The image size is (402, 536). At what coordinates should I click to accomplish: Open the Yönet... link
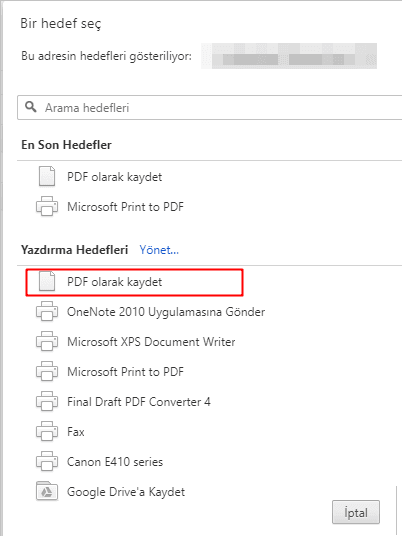click(x=159, y=250)
